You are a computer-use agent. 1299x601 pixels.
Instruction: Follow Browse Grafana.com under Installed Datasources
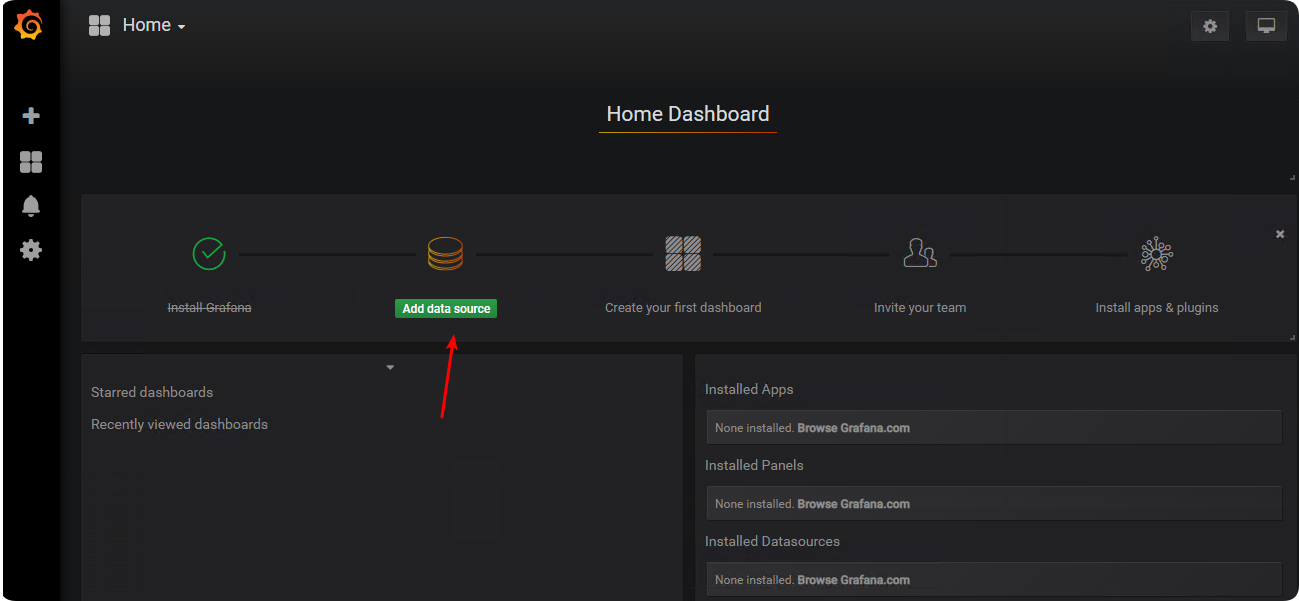coord(854,580)
